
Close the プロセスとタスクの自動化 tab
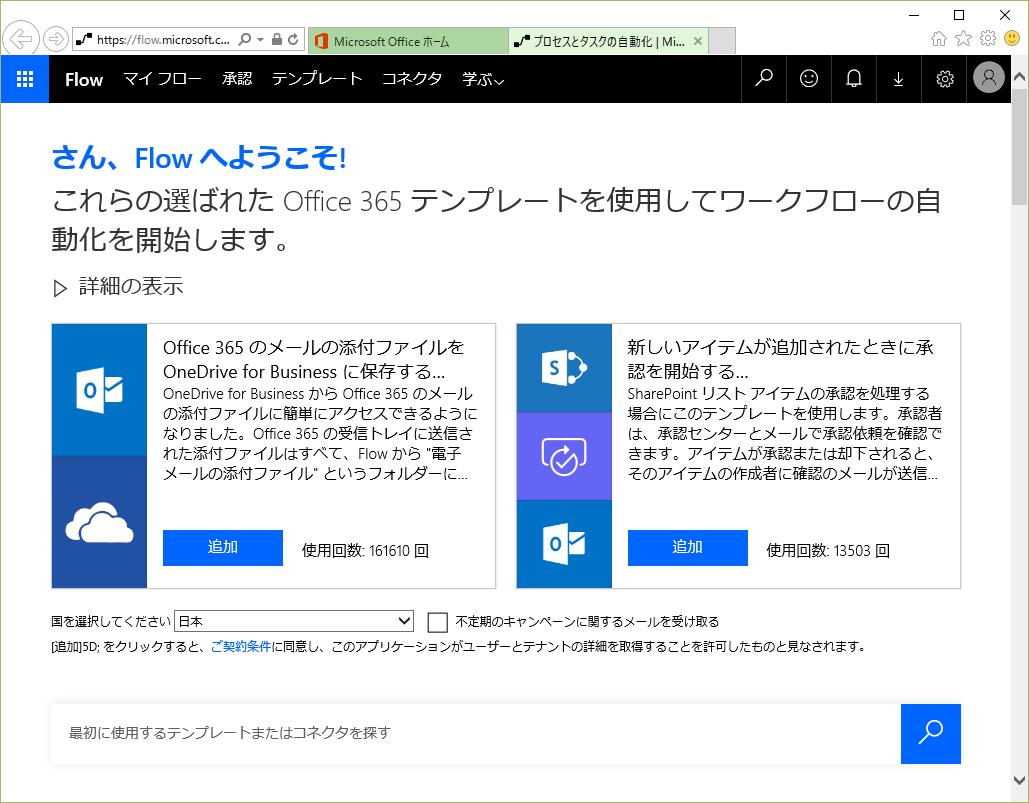[x=698, y=41]
